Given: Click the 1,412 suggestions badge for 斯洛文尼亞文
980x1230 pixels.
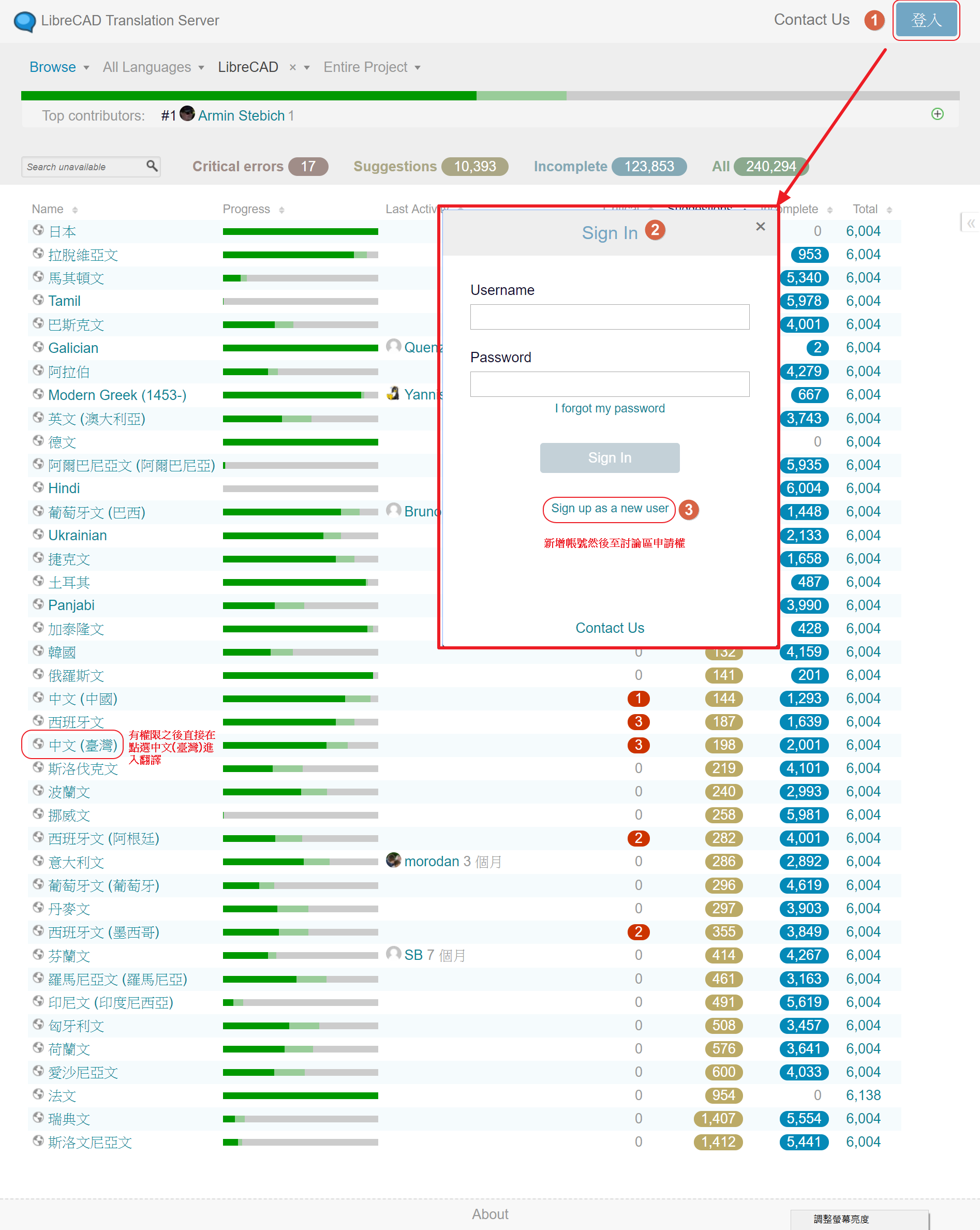Looking at the screenshot, I should pos(718,1142).
